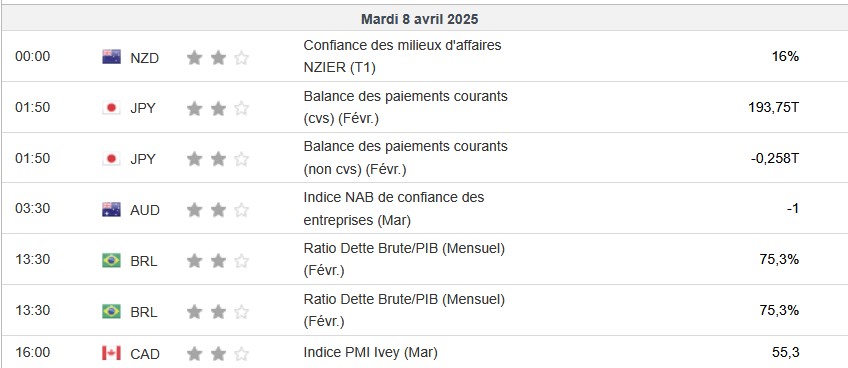Click the New Zealand flag icon

point(111,57)
